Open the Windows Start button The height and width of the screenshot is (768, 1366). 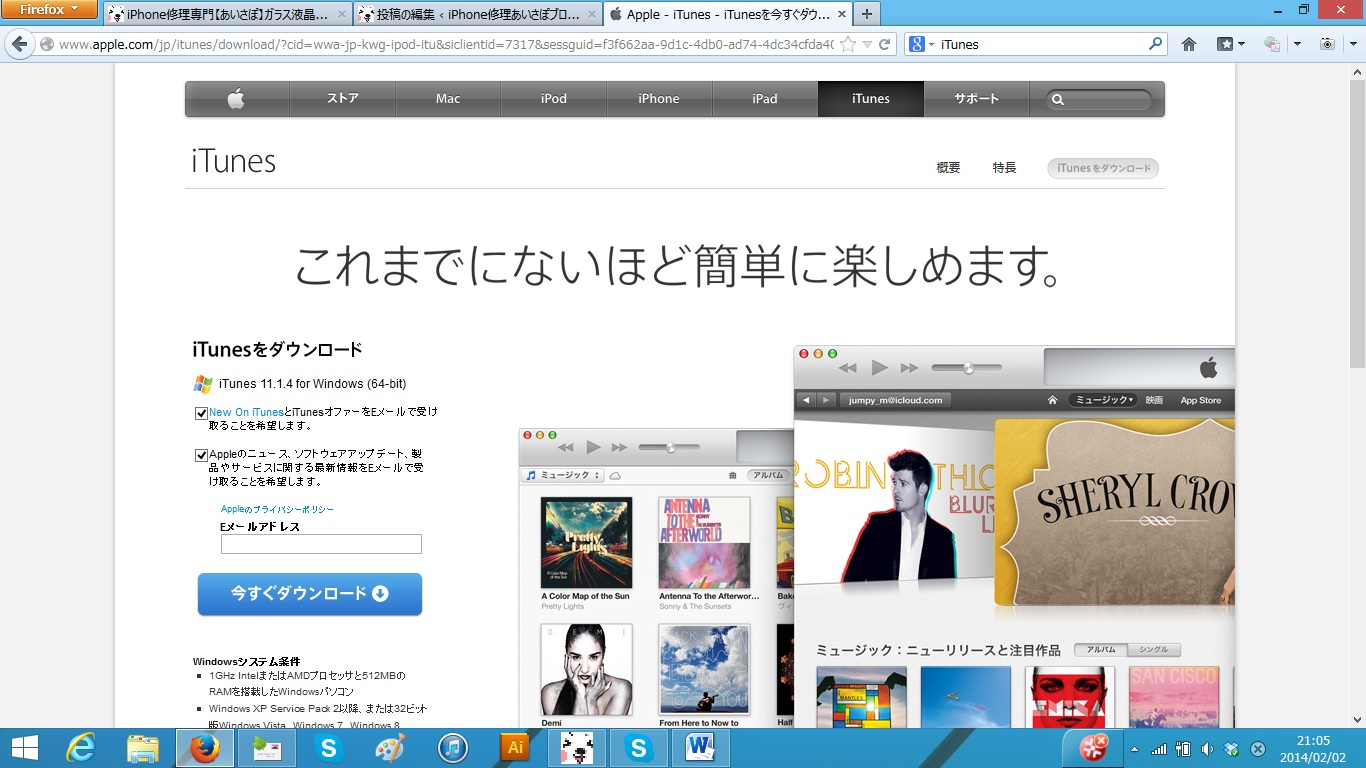[x=24, y=748]
